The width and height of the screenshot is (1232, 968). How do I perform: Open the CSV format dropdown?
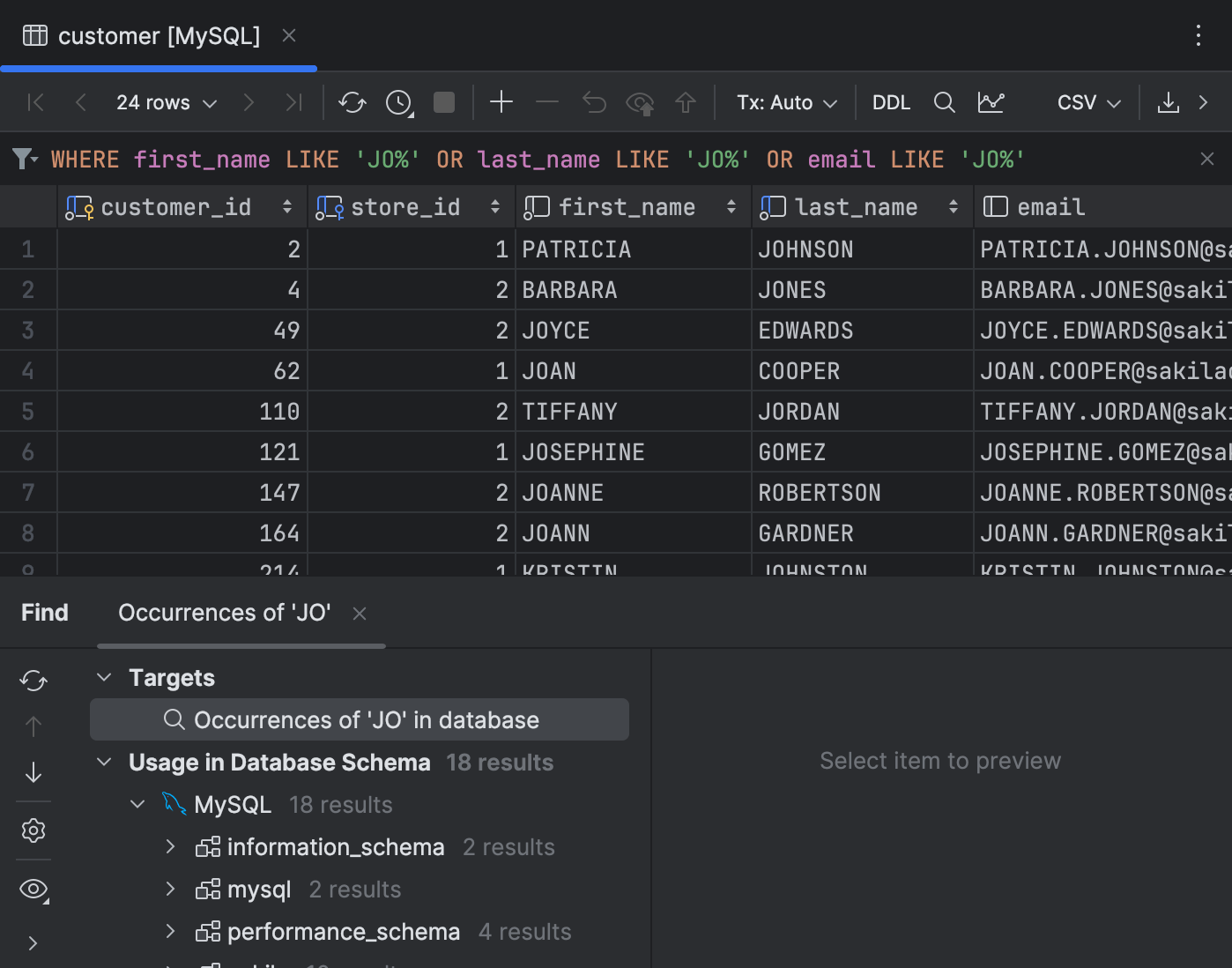(x=1086, y=102)
